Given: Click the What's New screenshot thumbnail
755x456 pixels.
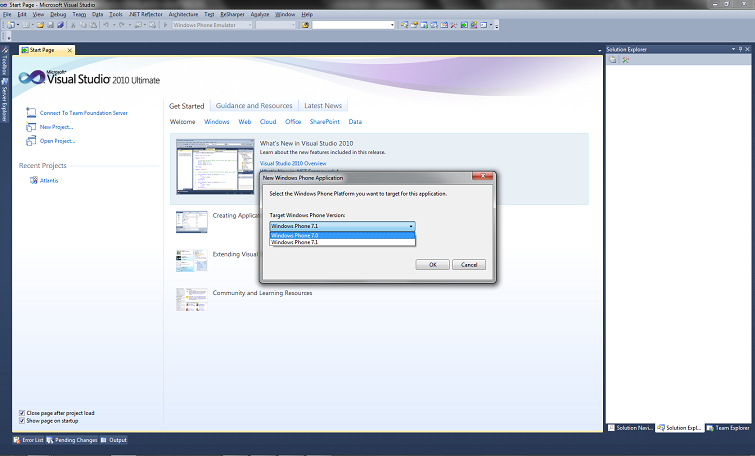Looking at the screenshot, I should click(215, 167).
